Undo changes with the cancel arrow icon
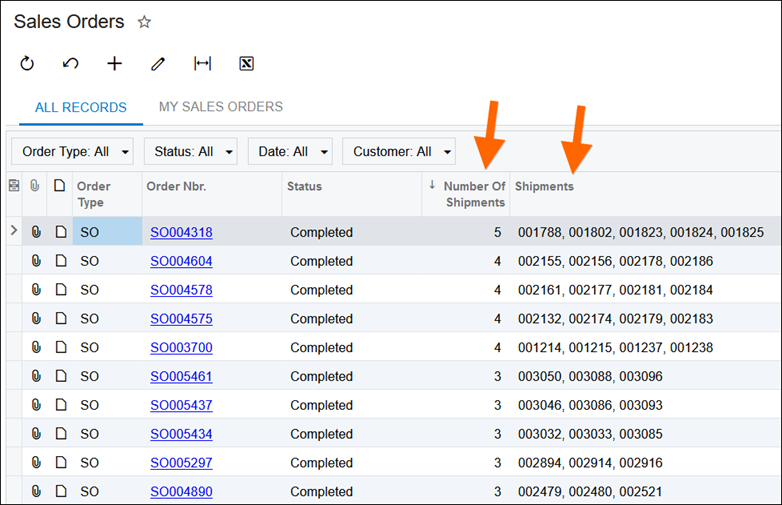Screen dimensions: 782x505 (70, 63)
